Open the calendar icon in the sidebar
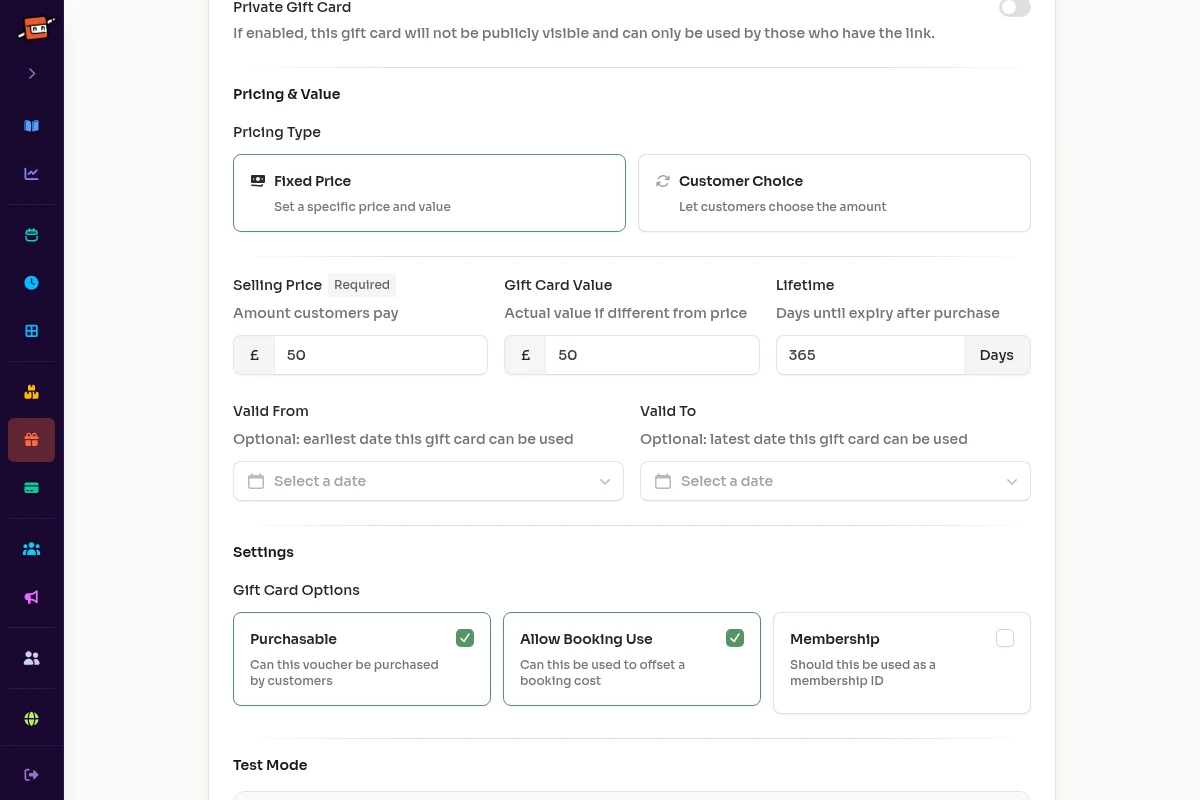Viewport: 1200px width, 800px height. click(x=32, y=235)
